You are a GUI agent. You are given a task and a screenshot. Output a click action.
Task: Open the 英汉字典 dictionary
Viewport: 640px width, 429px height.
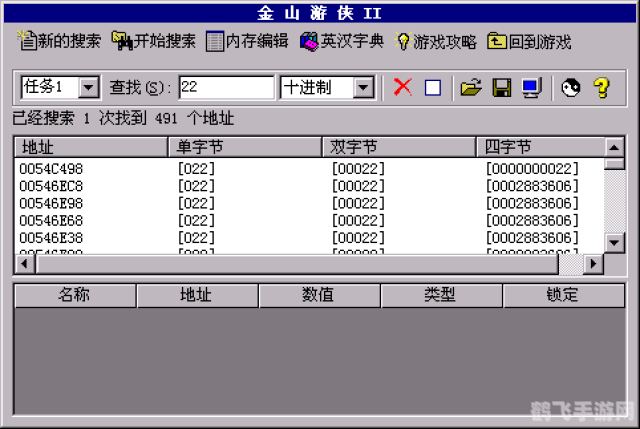click(342, 41)
